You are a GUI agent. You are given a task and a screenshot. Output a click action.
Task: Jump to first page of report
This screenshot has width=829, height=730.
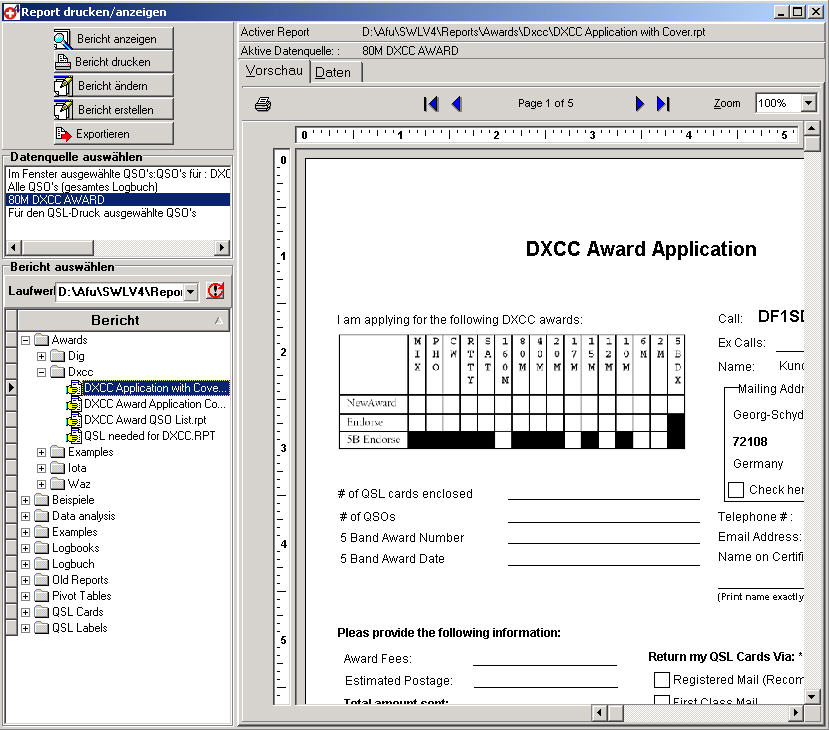pyautogui.click(x=431, y=104)
